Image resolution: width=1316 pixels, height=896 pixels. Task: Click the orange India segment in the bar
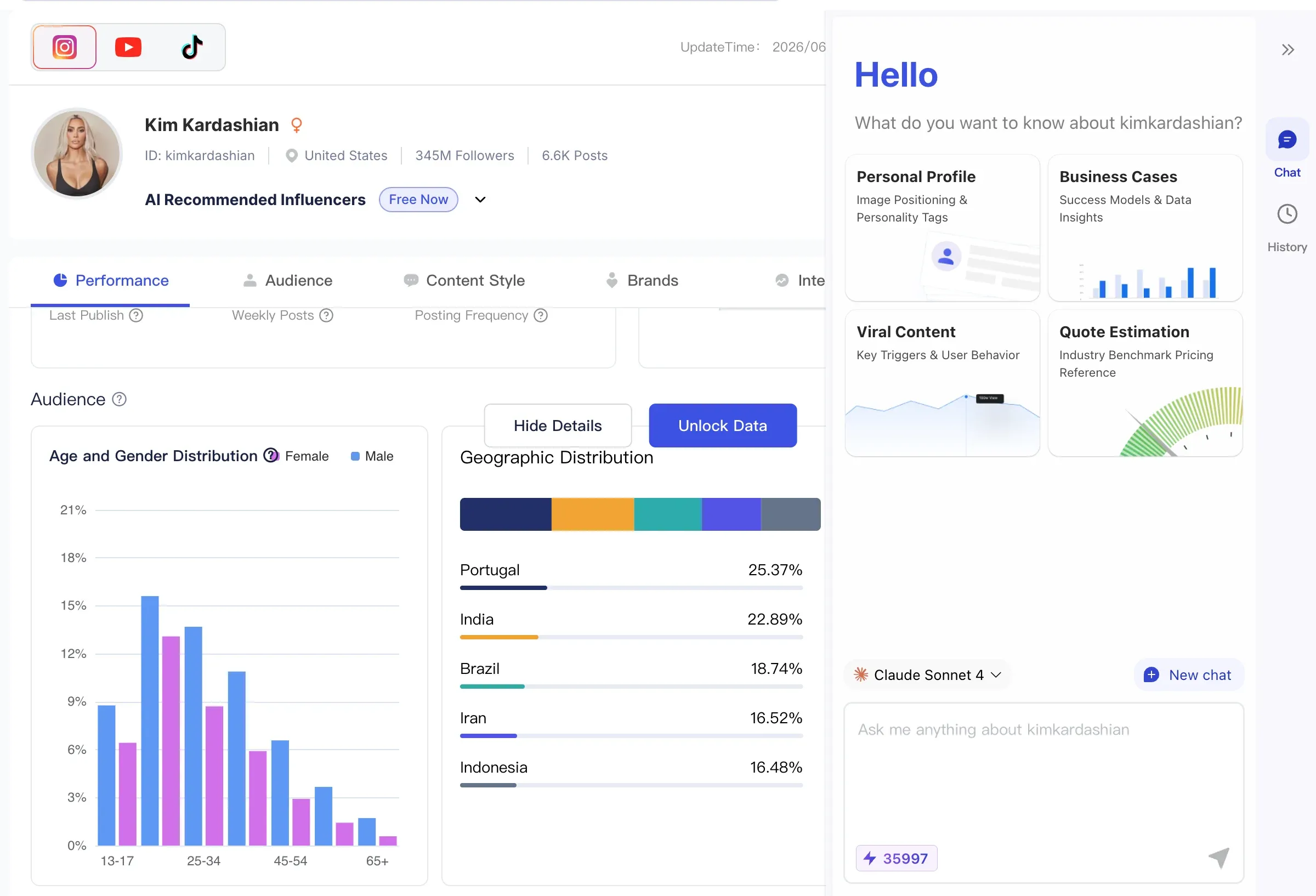(593, 514)
